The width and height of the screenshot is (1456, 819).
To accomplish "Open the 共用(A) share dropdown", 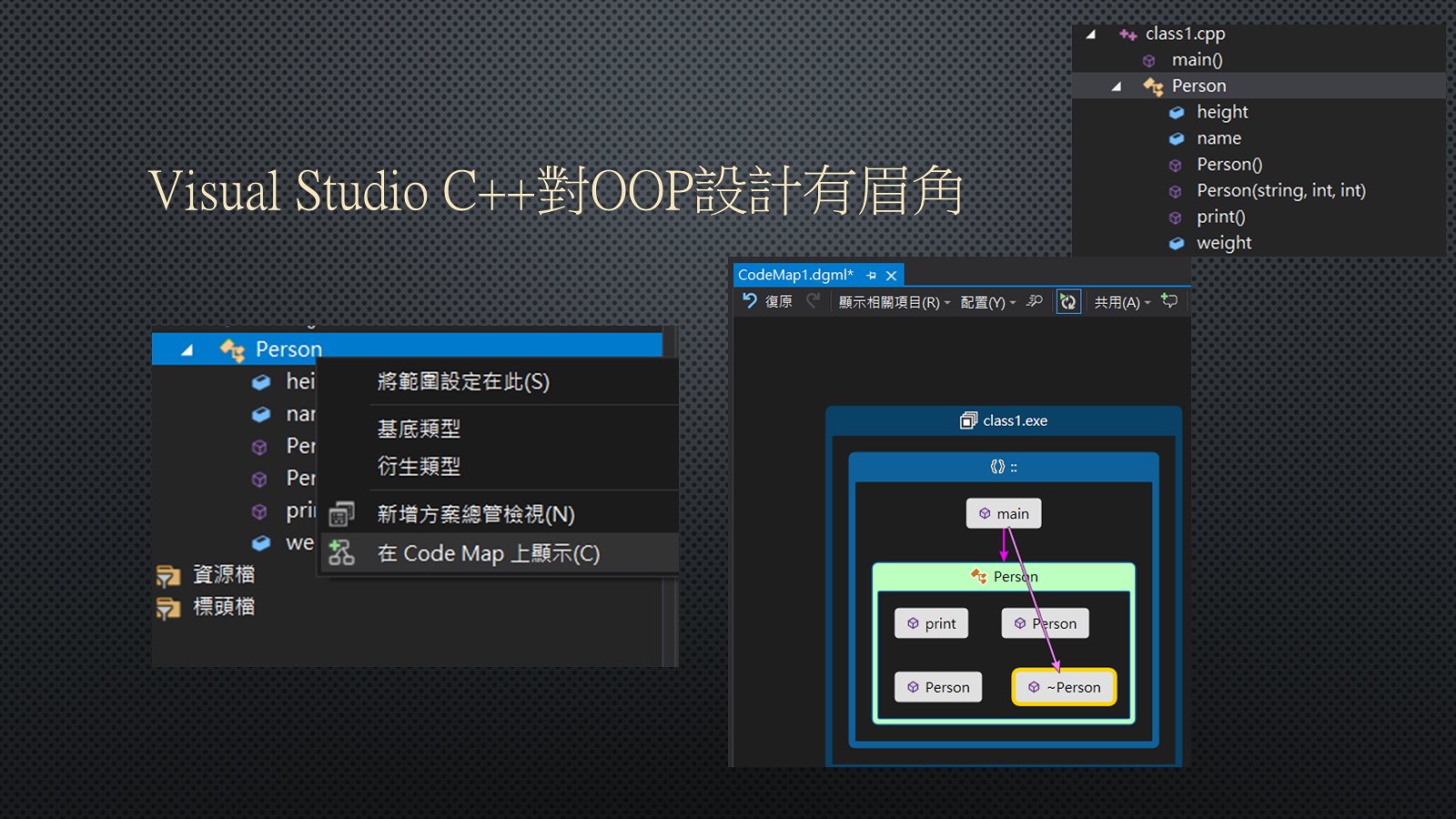I will (x=1122, y=302).
